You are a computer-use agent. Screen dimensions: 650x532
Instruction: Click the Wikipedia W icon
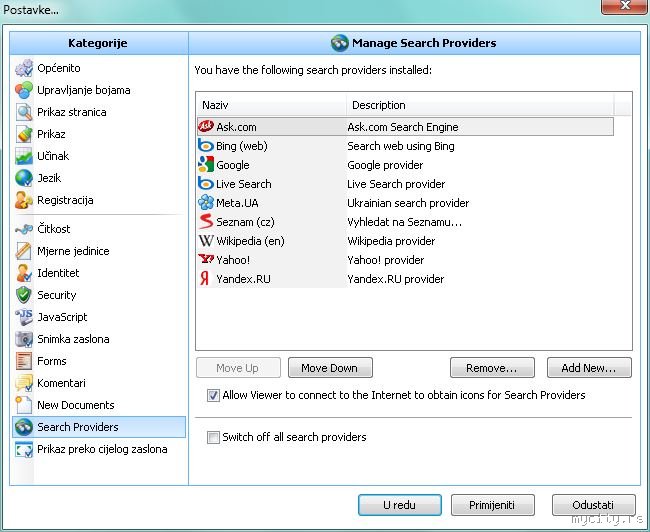click(x=206, y=241)
